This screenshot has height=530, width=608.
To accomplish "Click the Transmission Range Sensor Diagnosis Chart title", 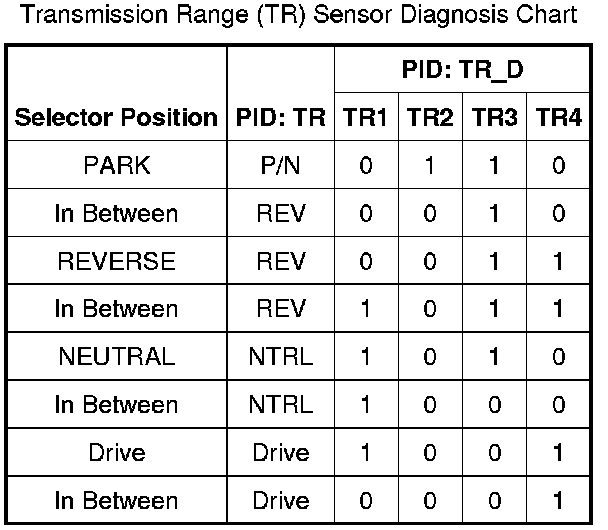I will point(303,16).
